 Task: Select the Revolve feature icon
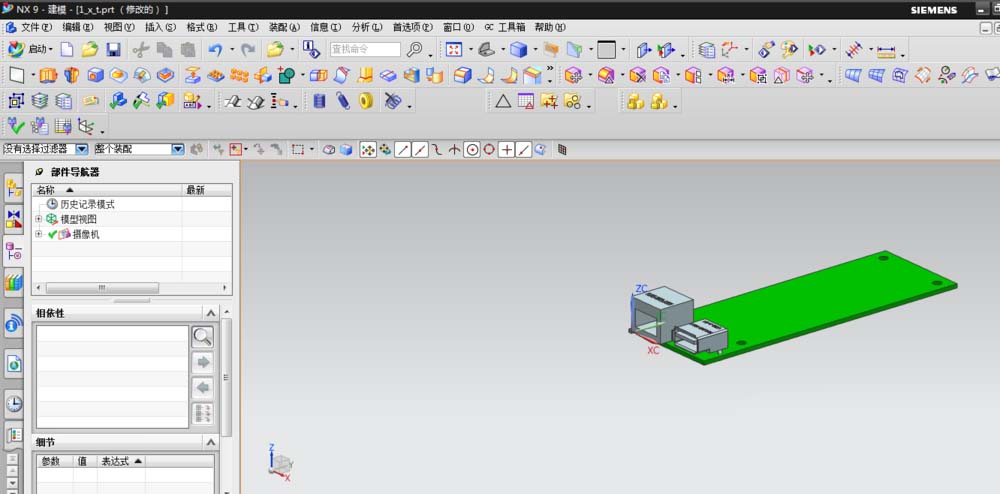click(71, 75)
